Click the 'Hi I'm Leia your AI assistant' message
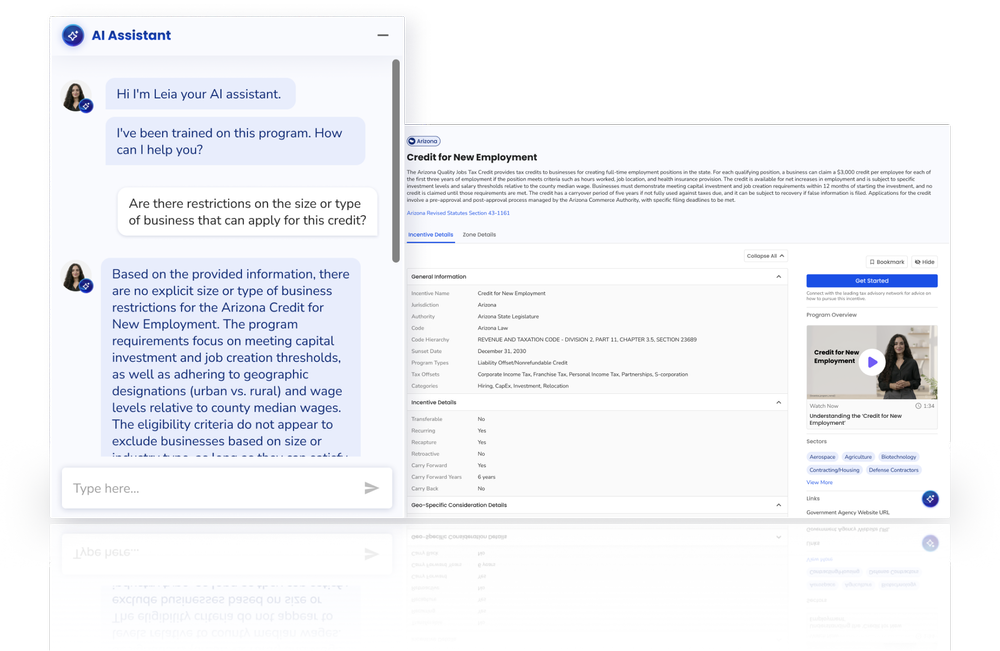 click(x=200, y=94)
